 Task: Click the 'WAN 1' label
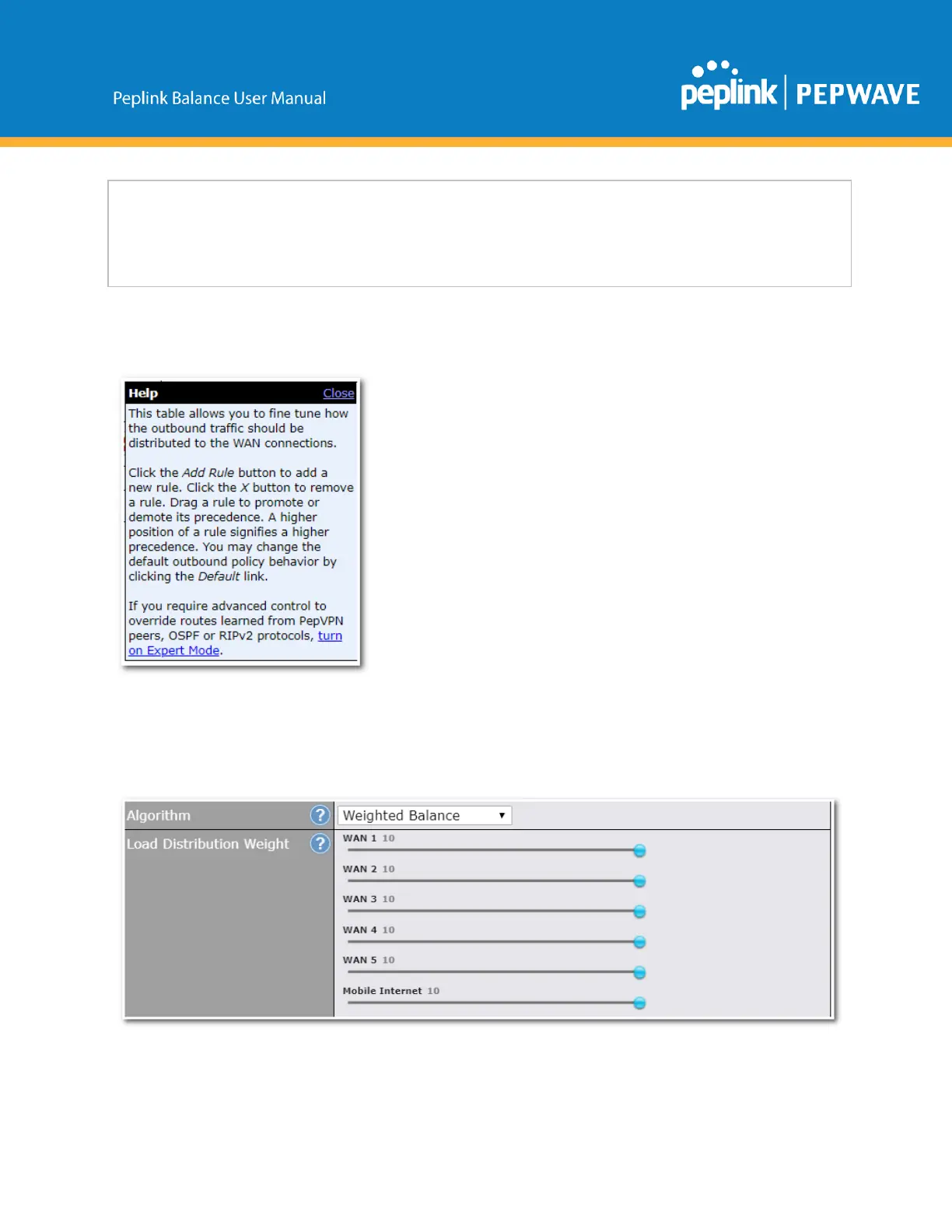359,838
